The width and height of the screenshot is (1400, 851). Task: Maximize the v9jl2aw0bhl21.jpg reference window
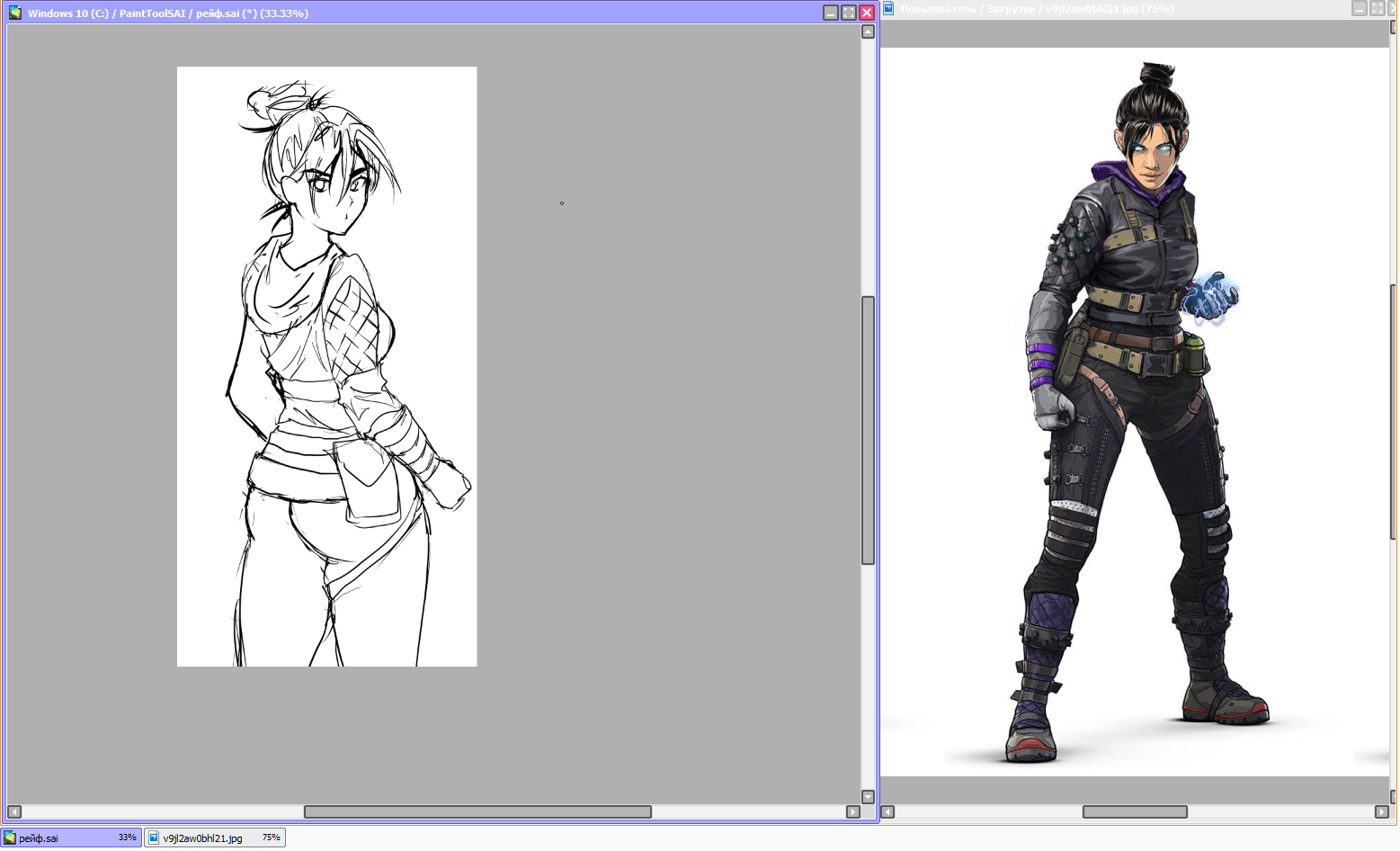[x=1378, y=8]
